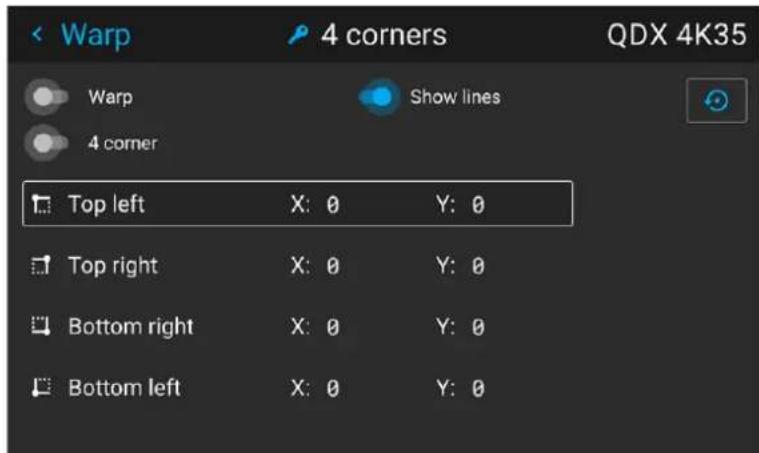Screen dimensions: 759x453
Task: Select the Top left row
Action: [298, 204]
